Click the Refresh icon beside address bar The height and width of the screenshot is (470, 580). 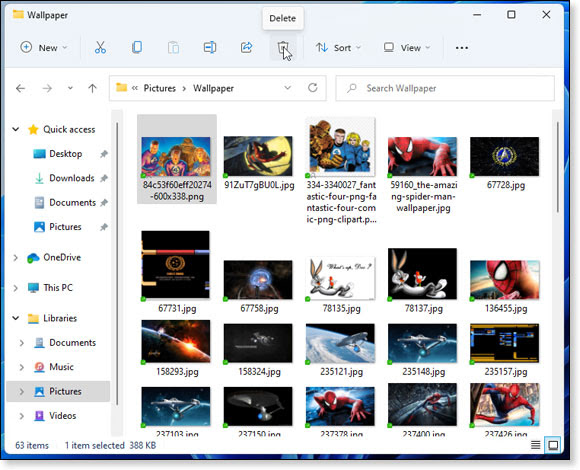[313, 88]
